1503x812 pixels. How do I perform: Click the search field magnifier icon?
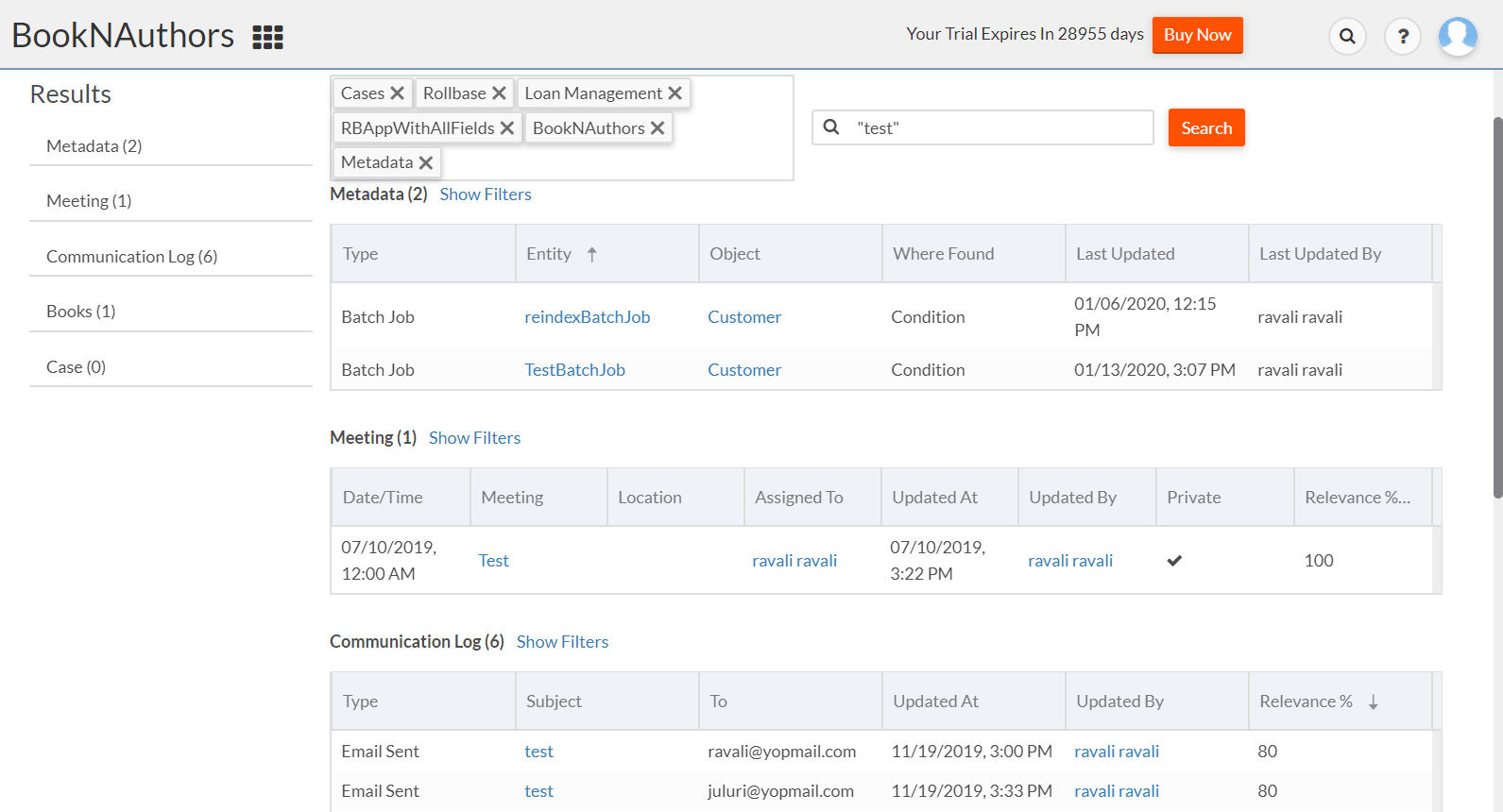pyautogui.click(x=831, y=127)
